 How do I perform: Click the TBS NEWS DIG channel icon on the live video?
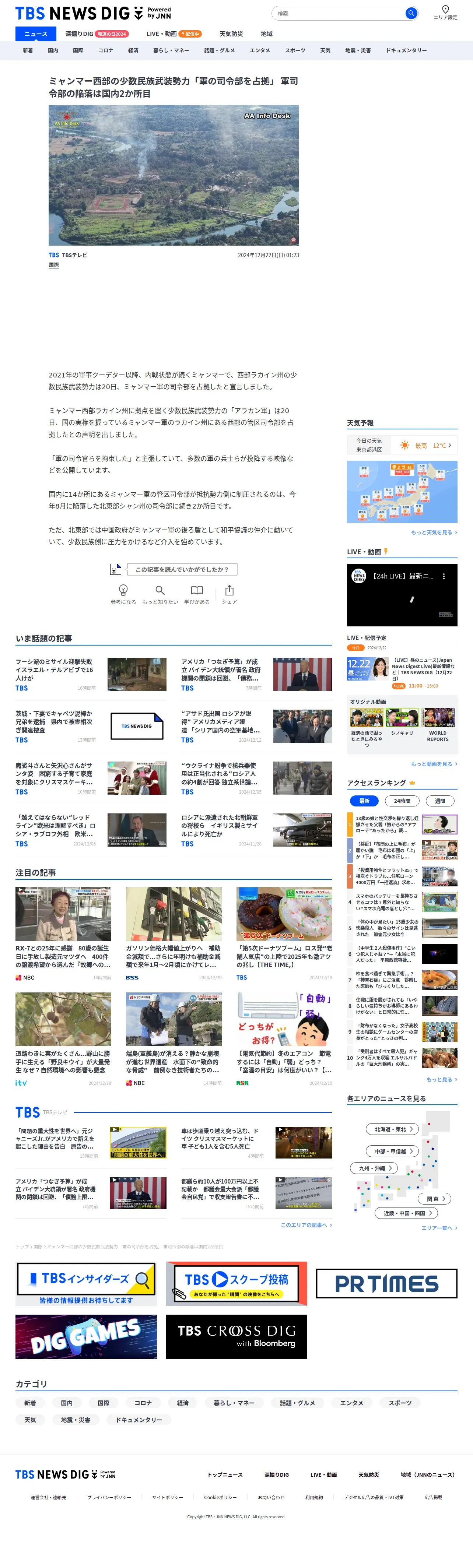[x=359, y=576]
